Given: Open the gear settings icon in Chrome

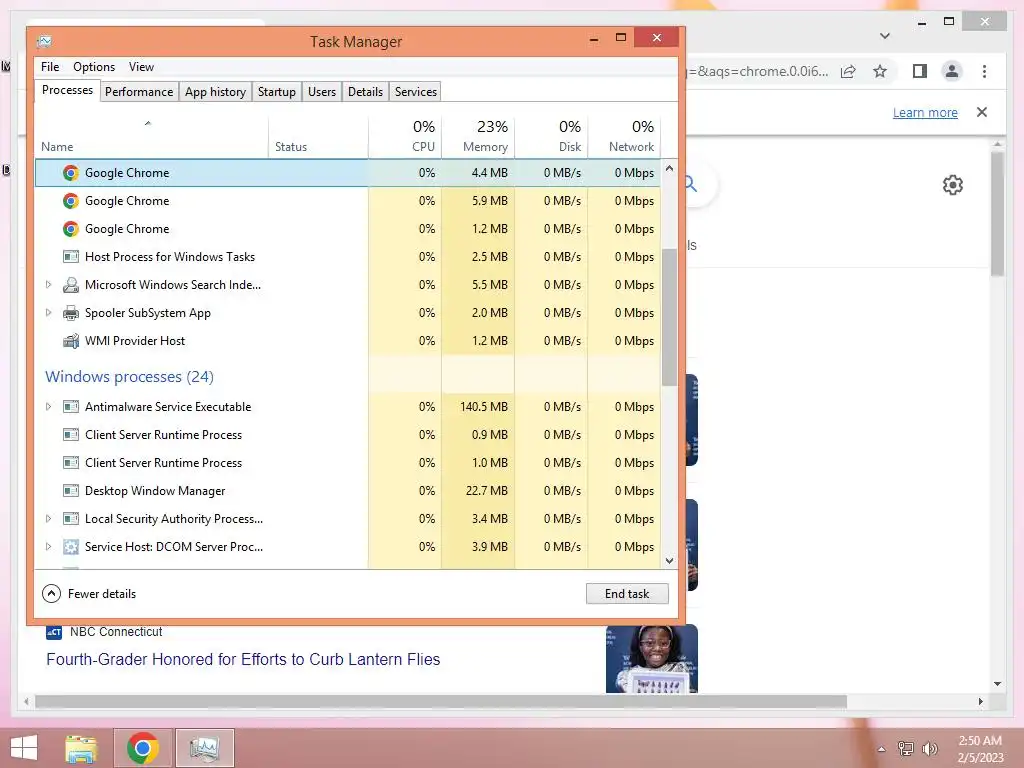Looking at the screenshot, I should click(953, 185).
